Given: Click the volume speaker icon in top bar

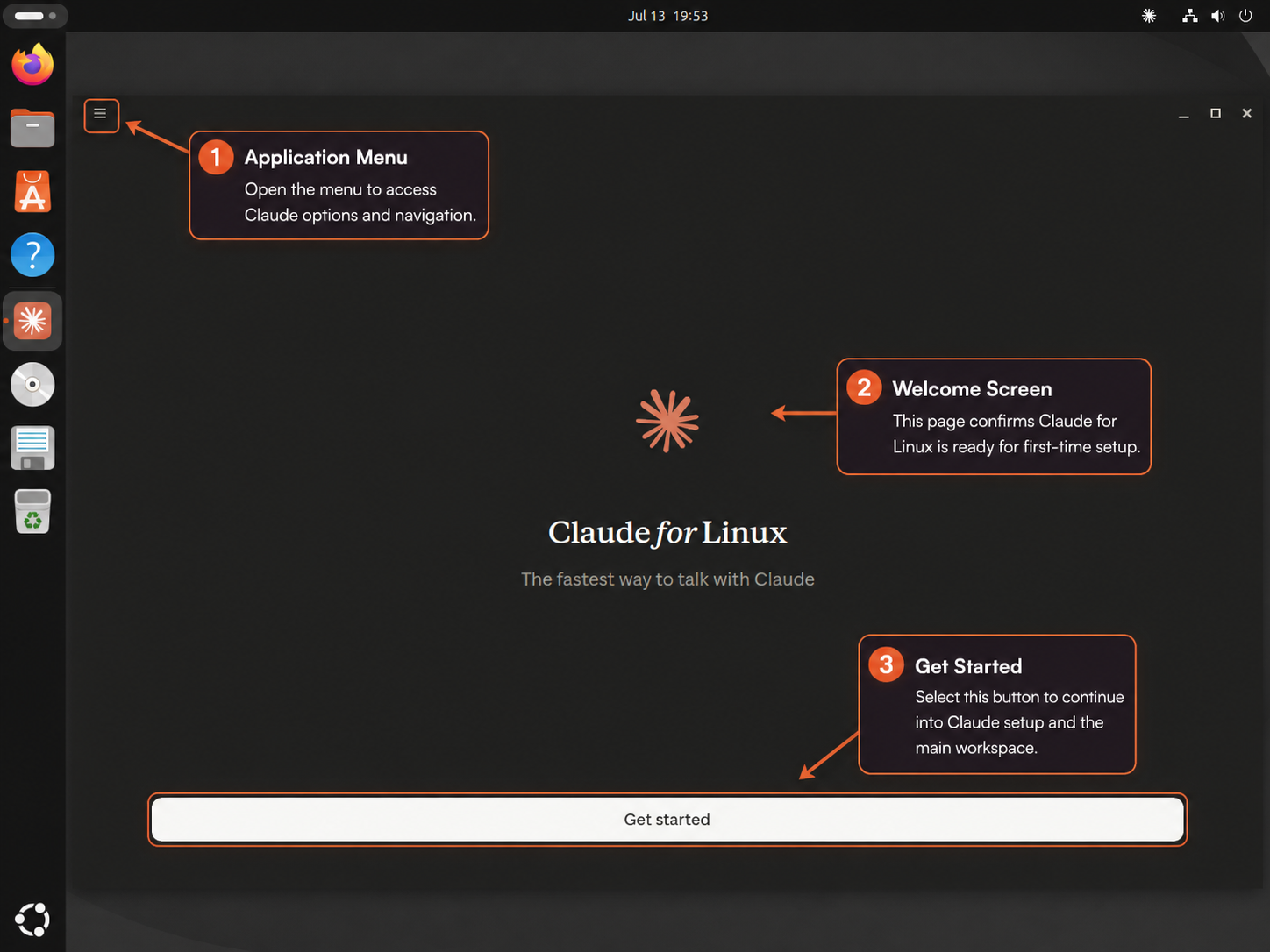Looking at the screenshot, I should 1217,16.
